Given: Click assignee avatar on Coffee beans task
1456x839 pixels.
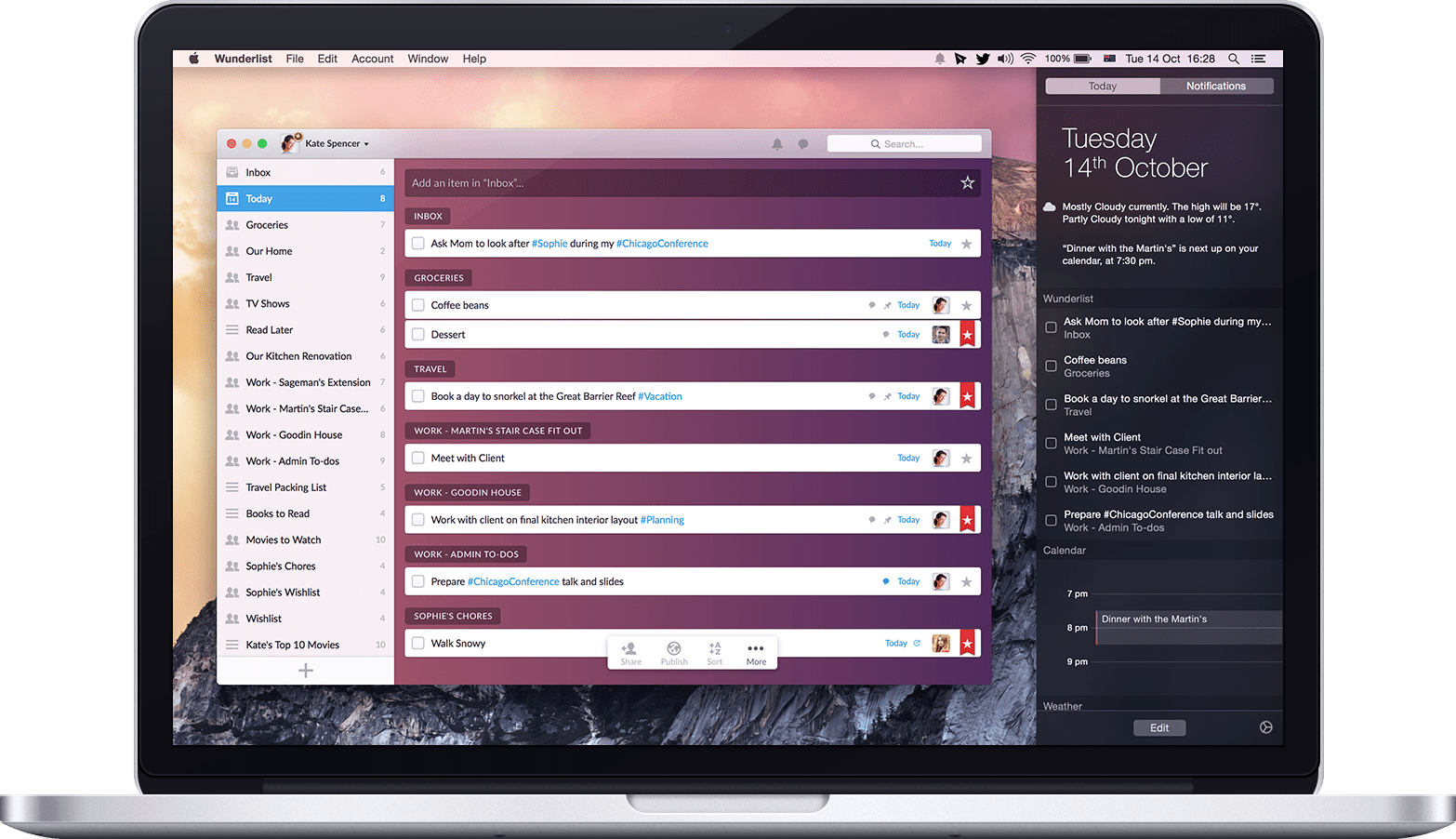Looking at the screenshot, I should click(941, 305).
